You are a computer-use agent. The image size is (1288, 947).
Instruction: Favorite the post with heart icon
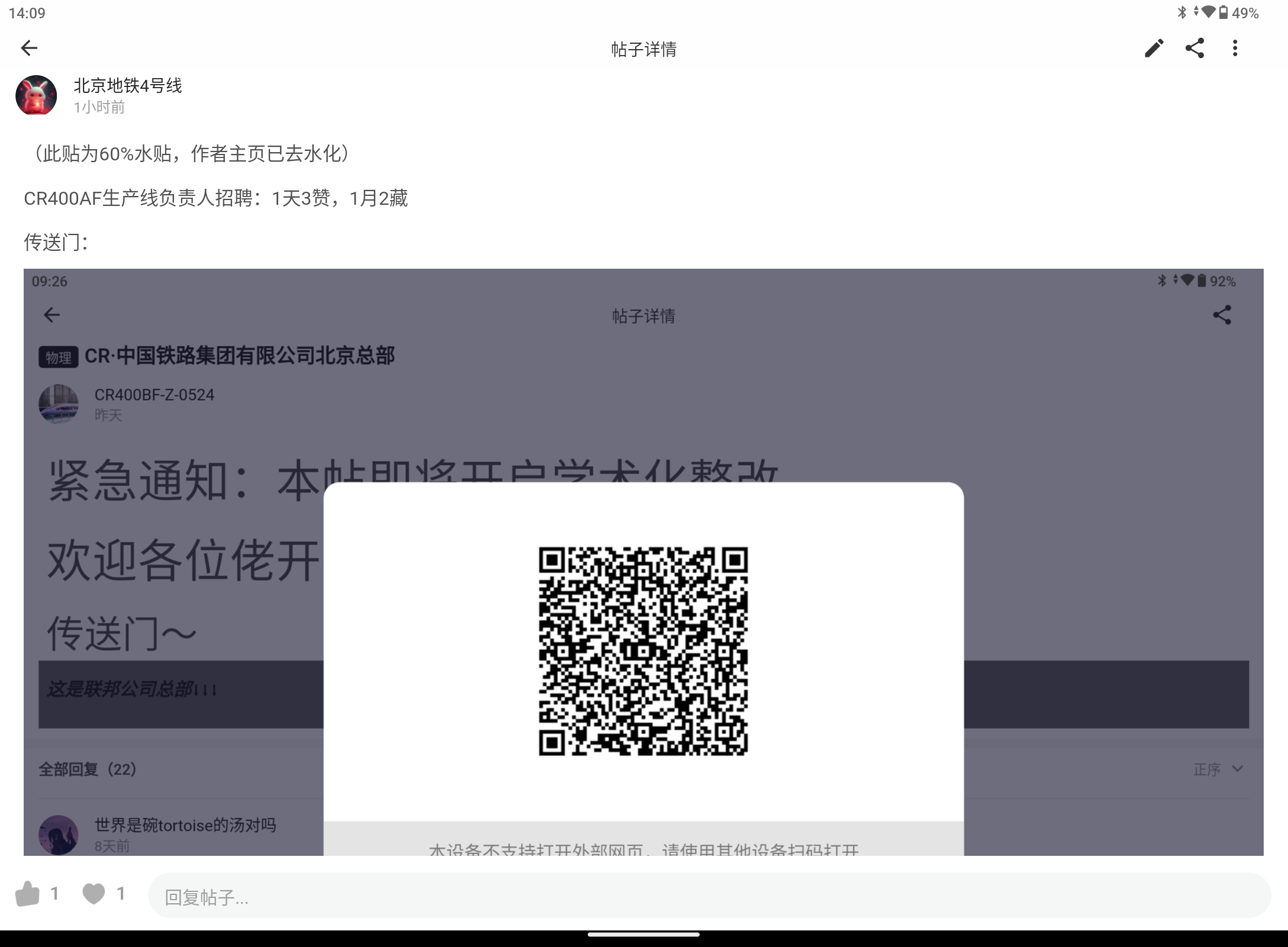(94, 894)
